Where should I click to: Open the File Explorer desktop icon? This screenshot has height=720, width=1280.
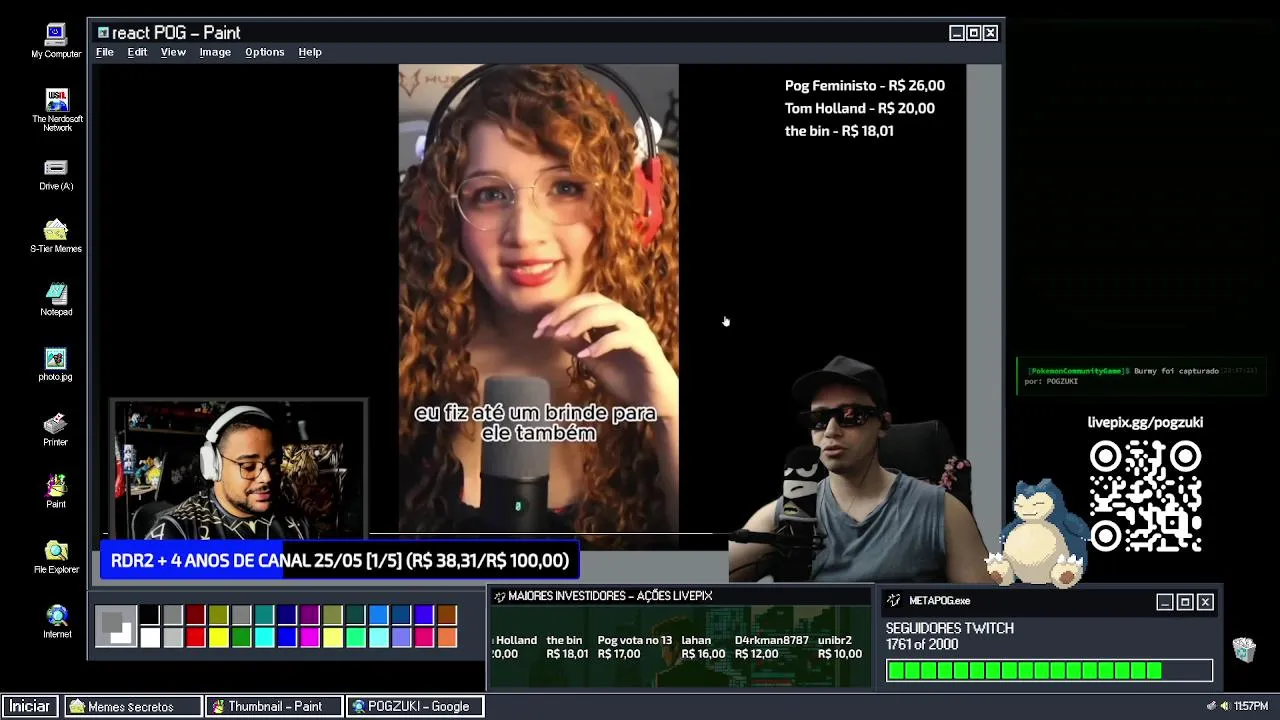coord(56,557)
